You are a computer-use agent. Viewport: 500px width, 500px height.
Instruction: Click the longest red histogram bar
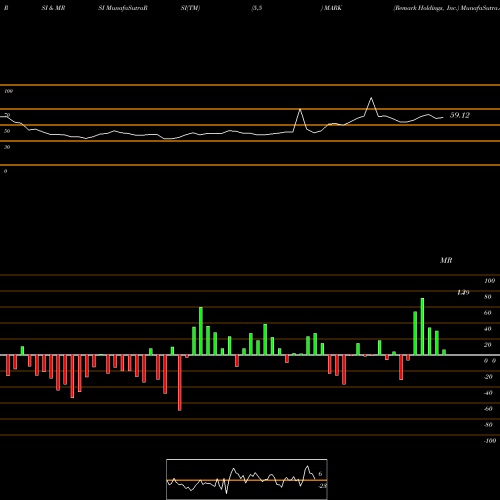coord(180,383)
